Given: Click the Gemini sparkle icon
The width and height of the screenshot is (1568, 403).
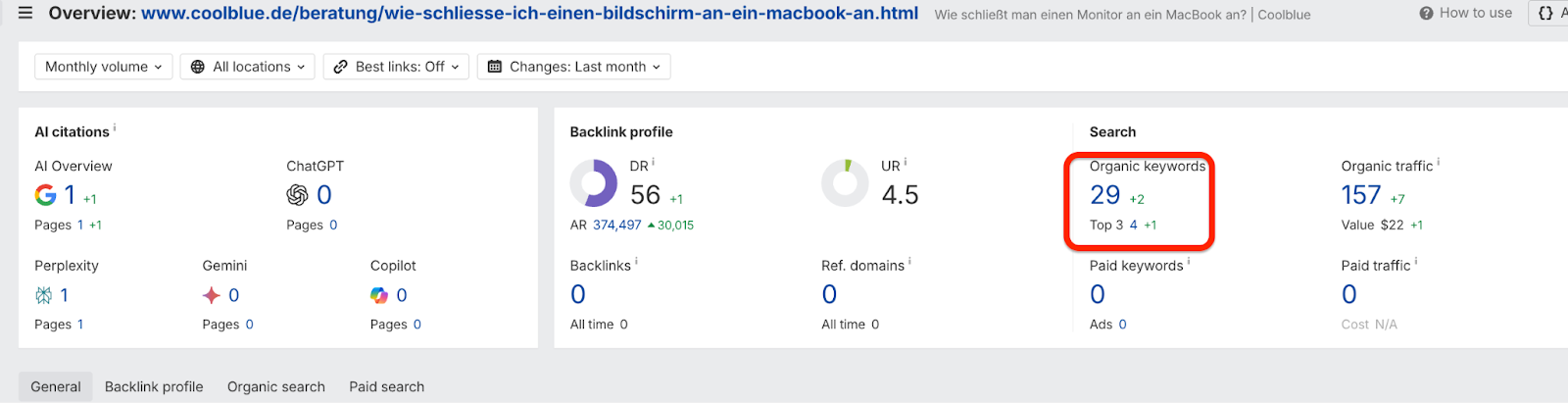Looking at the screenshot, I should [211, 295].
